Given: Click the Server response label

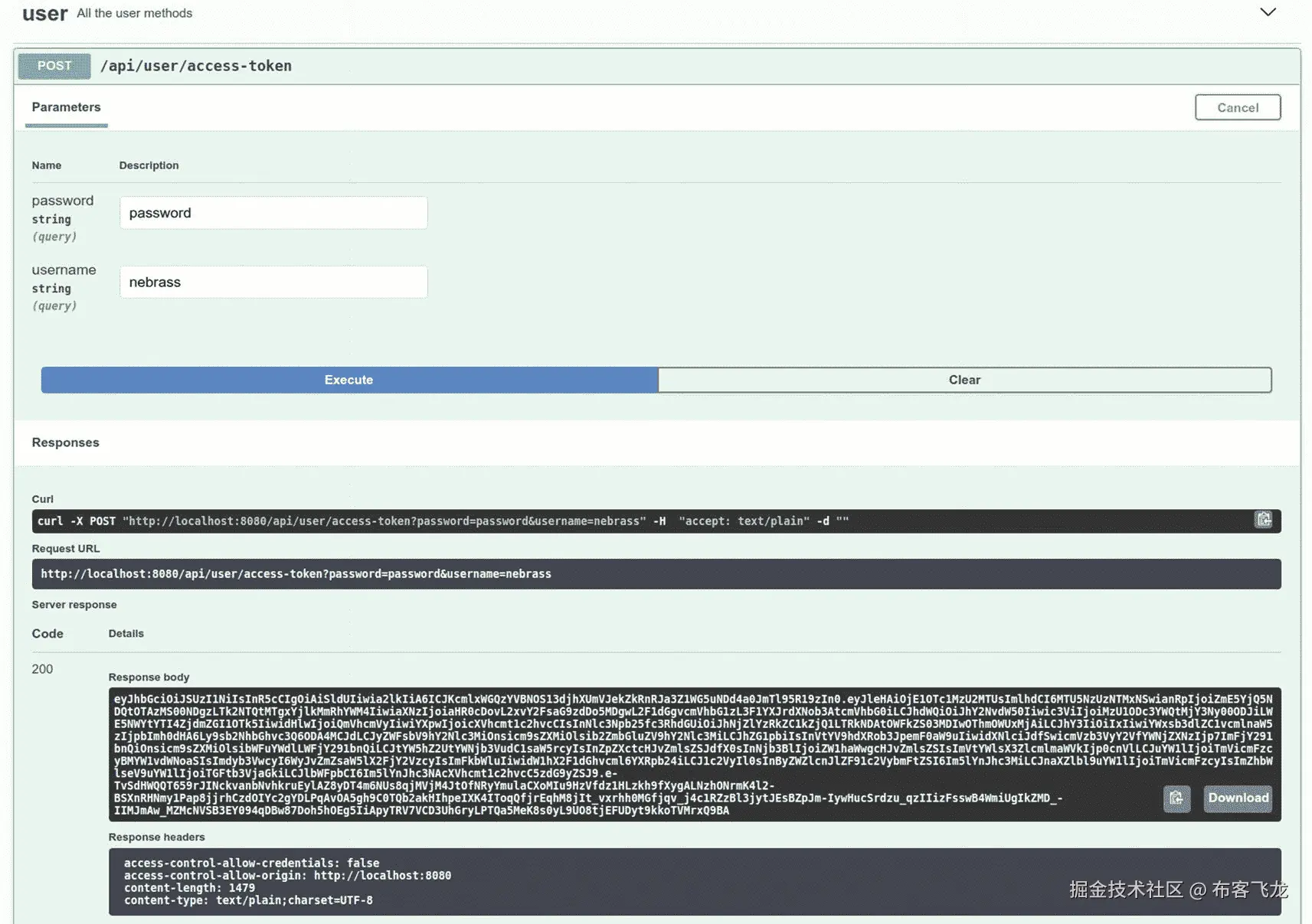Looking at the screenshot, I should pyautogui.click(x=74, y=605).
